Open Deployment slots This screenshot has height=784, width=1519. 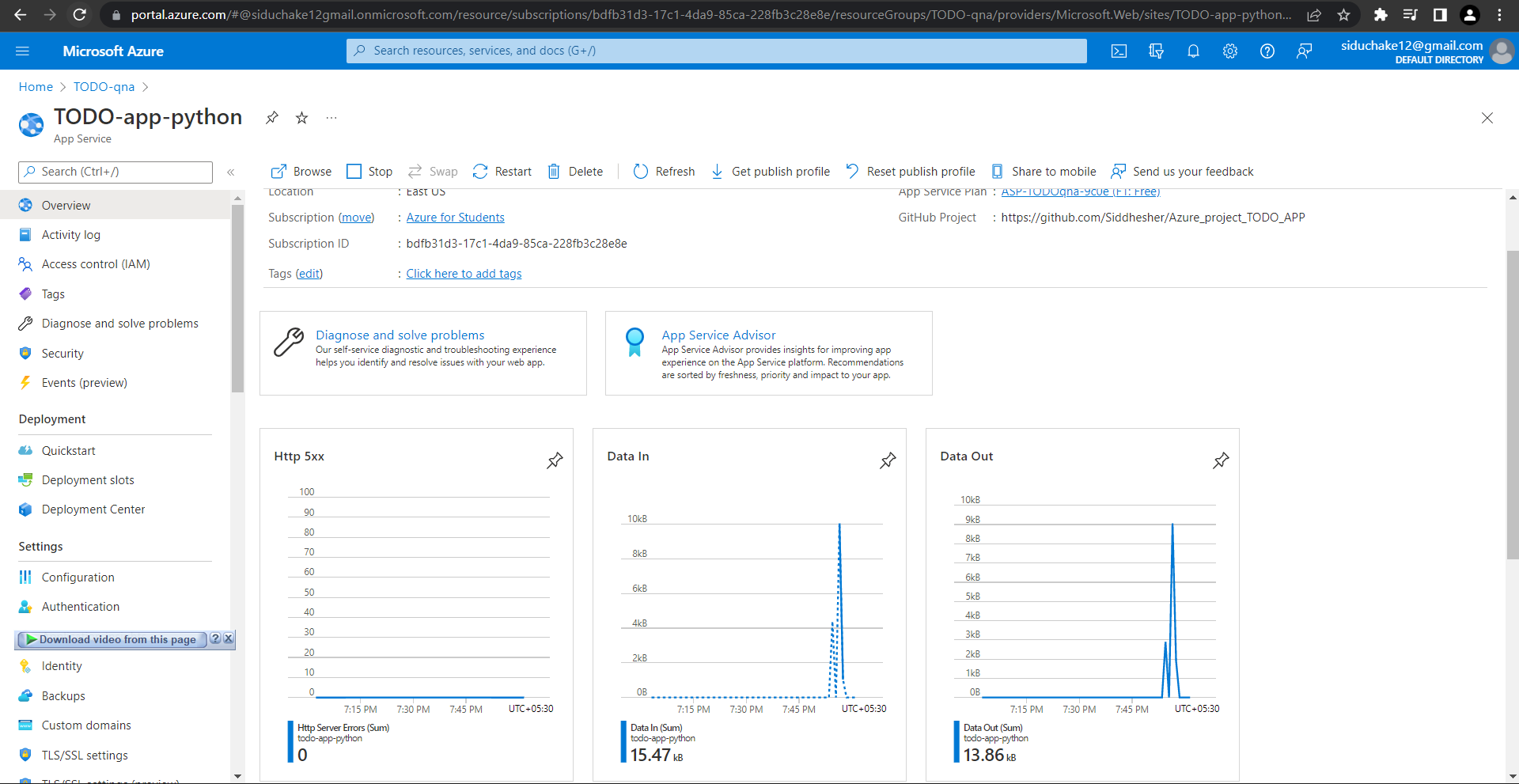pyautogui.click(x=116, y=480)
